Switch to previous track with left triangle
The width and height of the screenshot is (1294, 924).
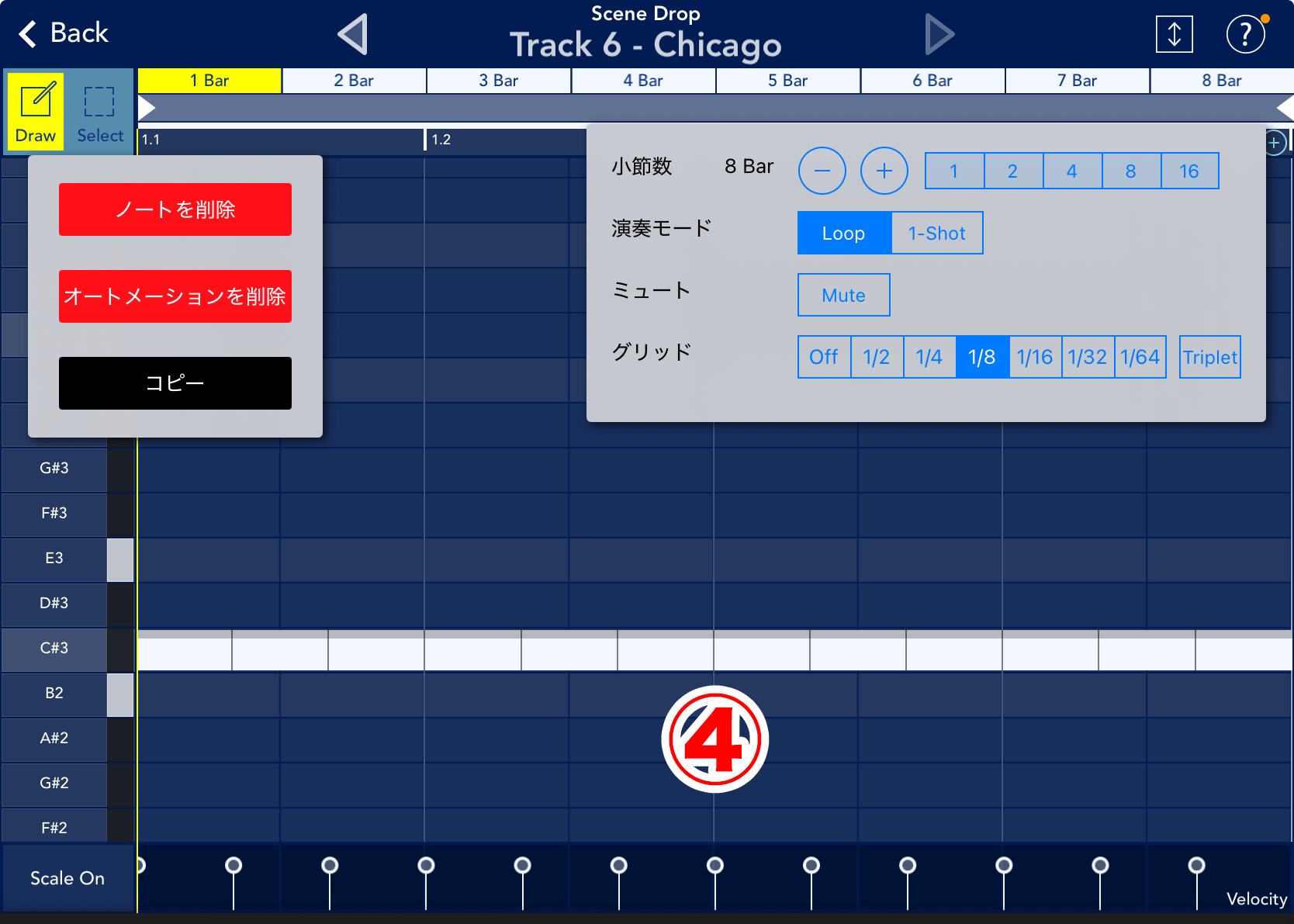[353, 34]
